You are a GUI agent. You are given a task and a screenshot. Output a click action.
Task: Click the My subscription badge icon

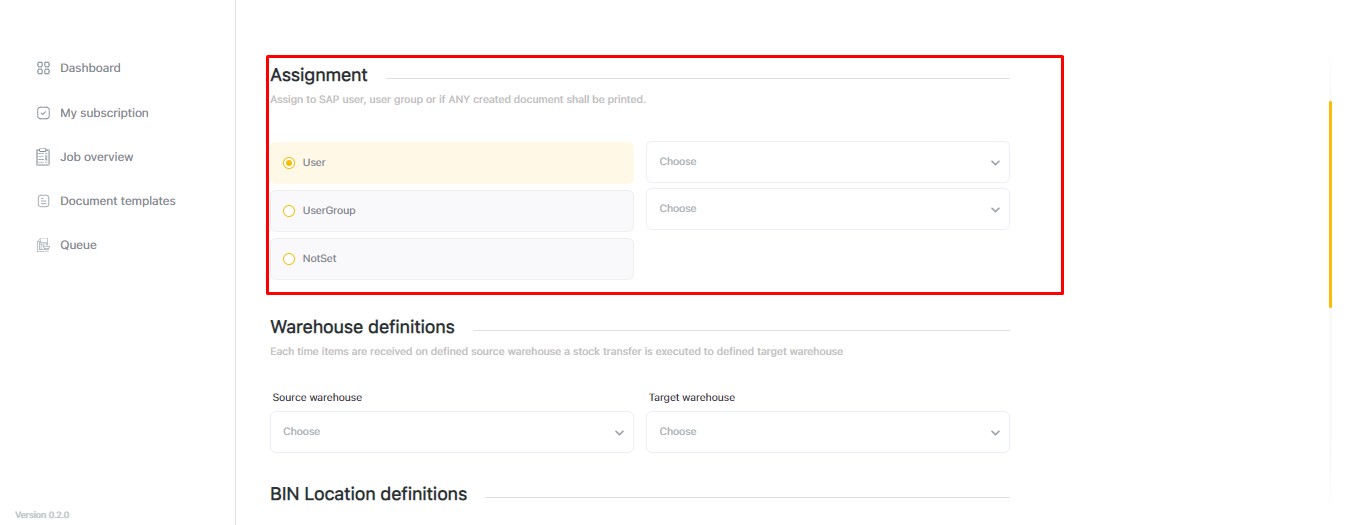click(43, 113)
